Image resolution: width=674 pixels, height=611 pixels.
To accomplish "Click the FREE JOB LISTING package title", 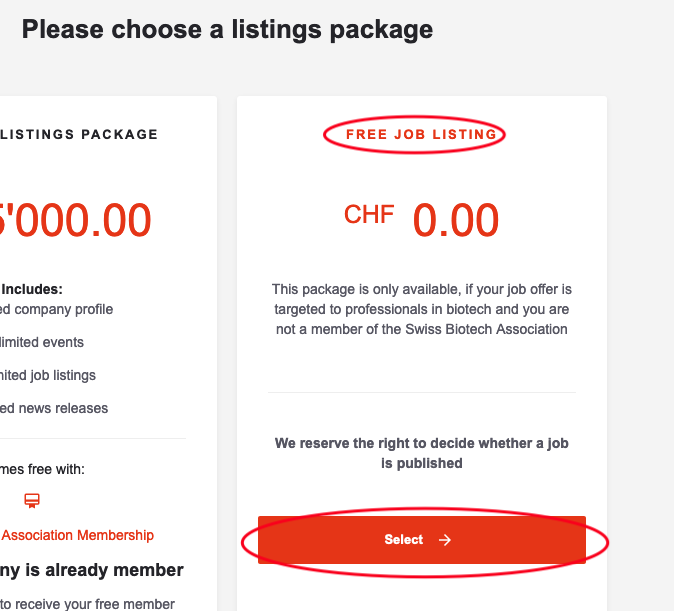I will 421,134.
